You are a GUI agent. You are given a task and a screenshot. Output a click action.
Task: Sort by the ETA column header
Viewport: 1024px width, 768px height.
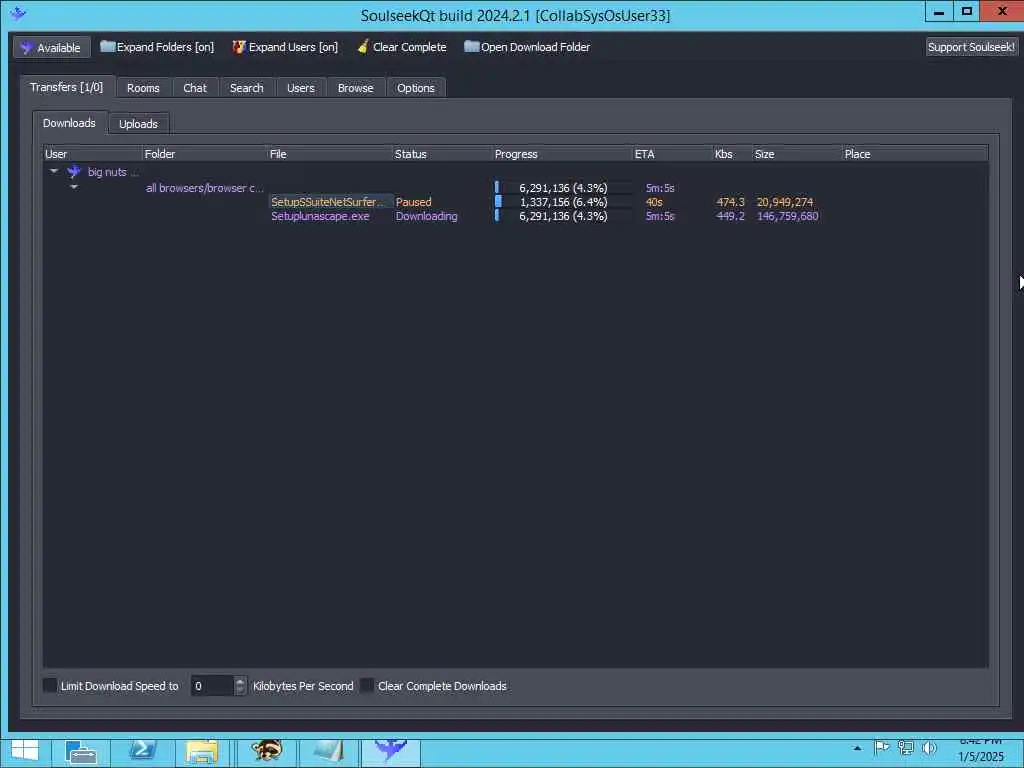672,154
